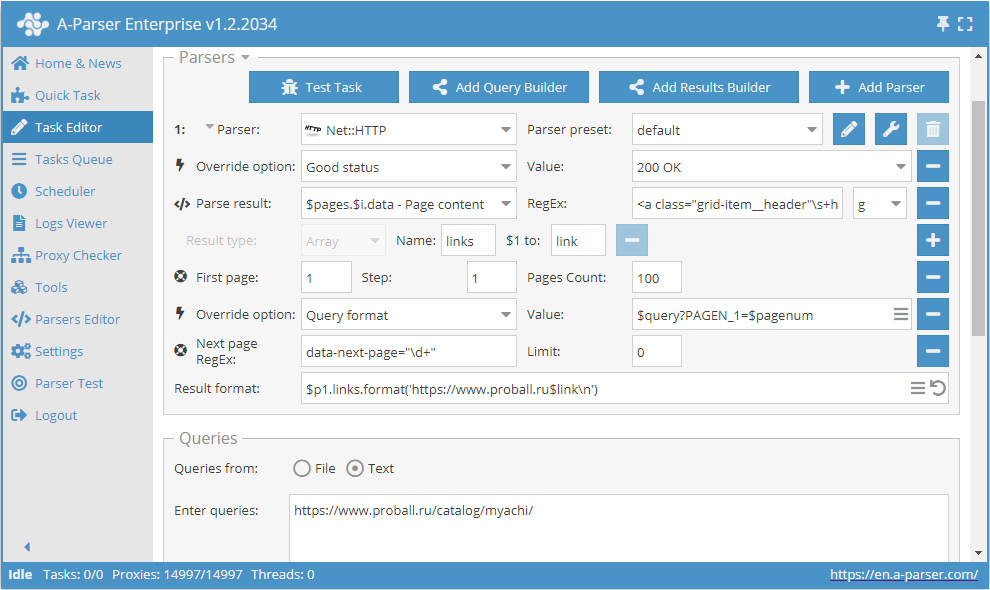Open the en.a-parser.com link
Image resolution: width=990 pixels, height=590 pixels.
[904, 574]
